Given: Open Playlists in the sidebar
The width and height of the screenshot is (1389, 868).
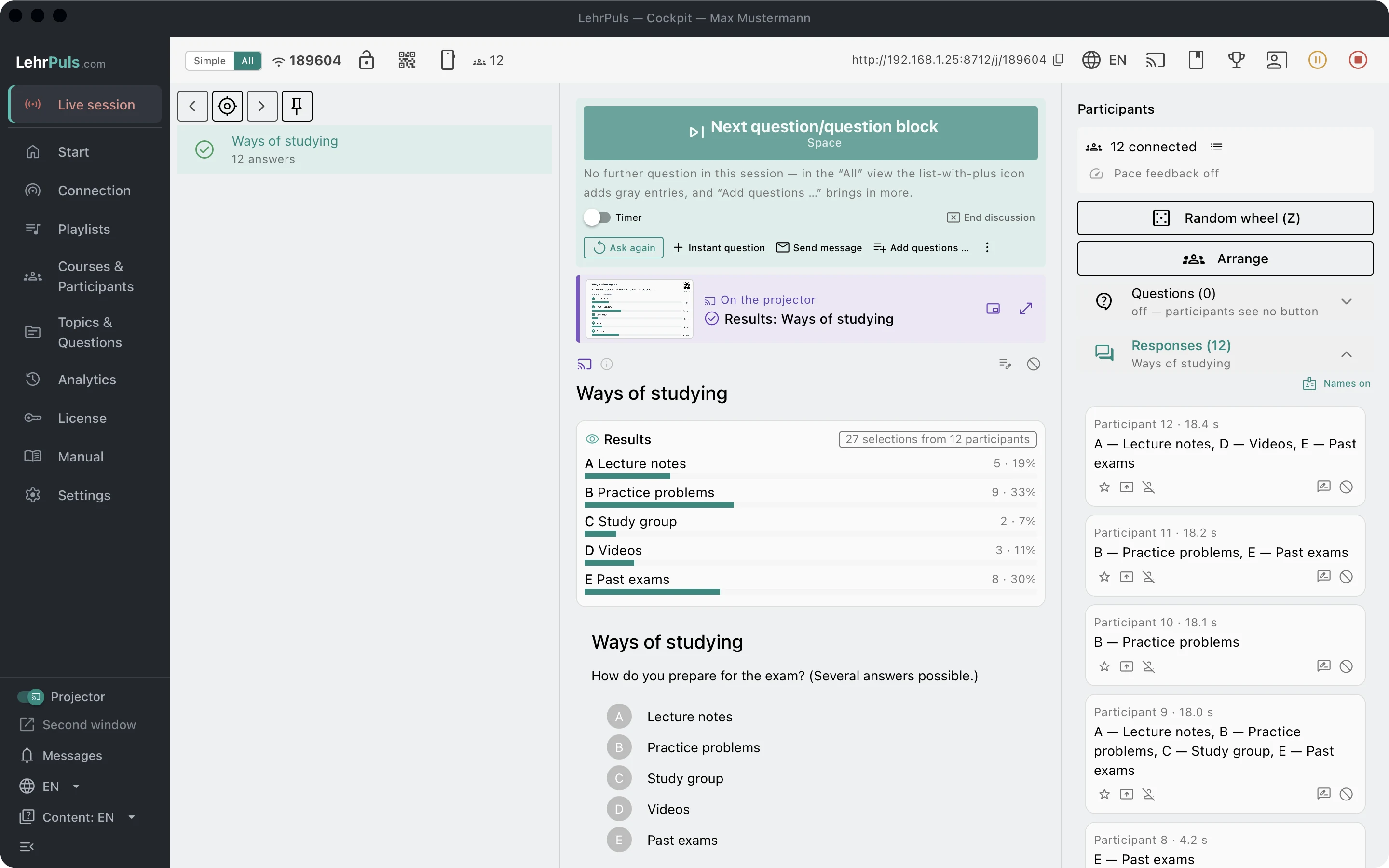Looking at the screenshot, I should click(84, 229).
